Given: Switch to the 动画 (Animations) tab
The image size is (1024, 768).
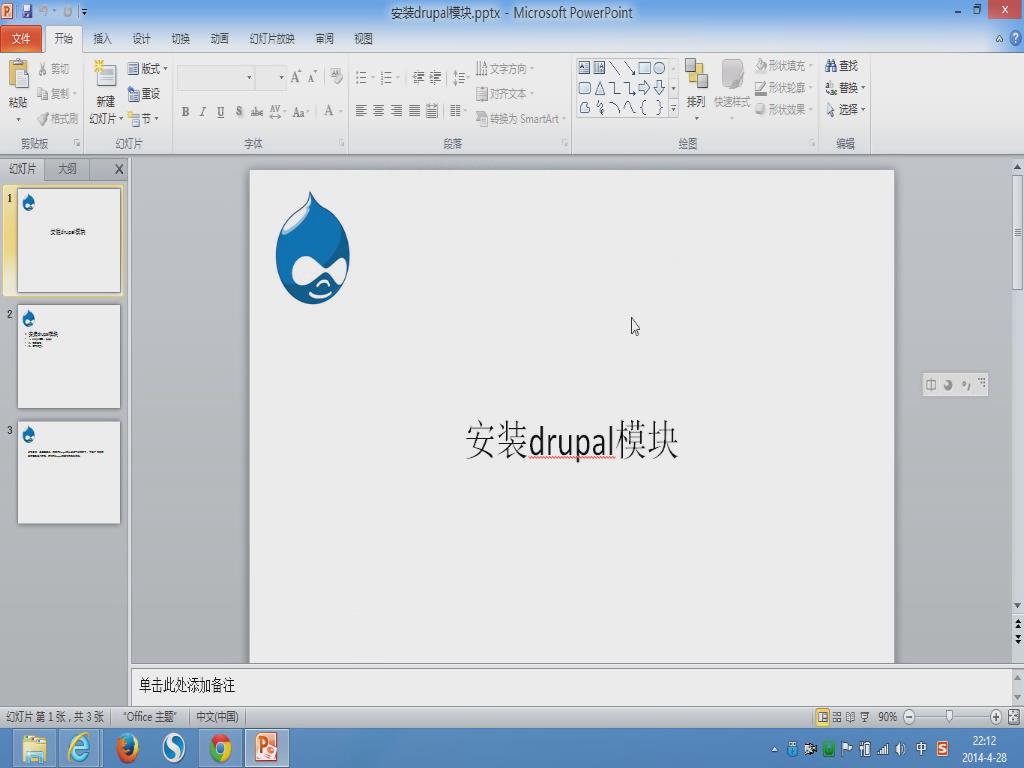Looking at the screenshot, I should [x=219, y=39].
